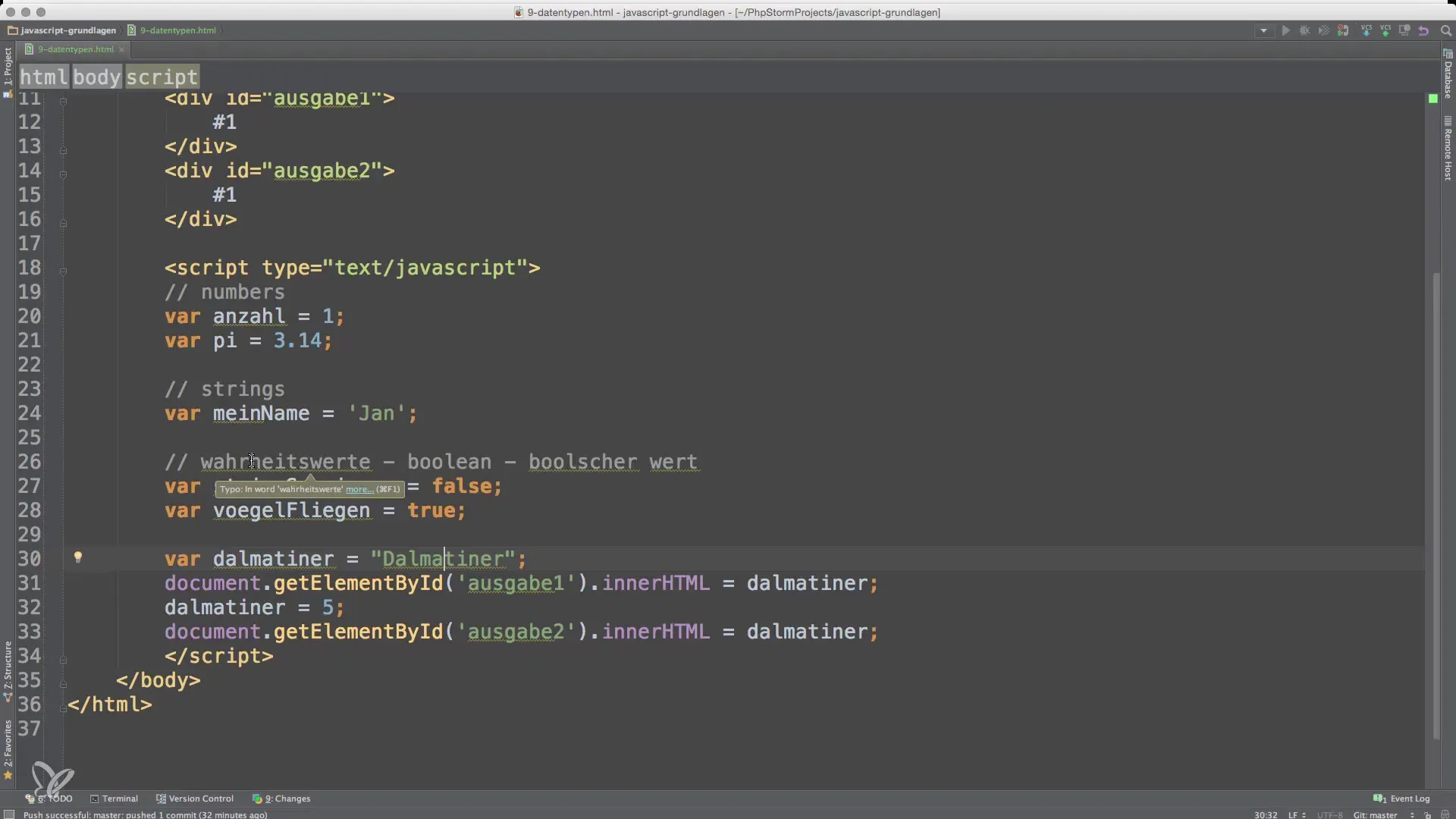Image resolution: width=1456 pixels, height=819 pixels.
Task: Click the html breadcrumb
Action: (44, 77)
